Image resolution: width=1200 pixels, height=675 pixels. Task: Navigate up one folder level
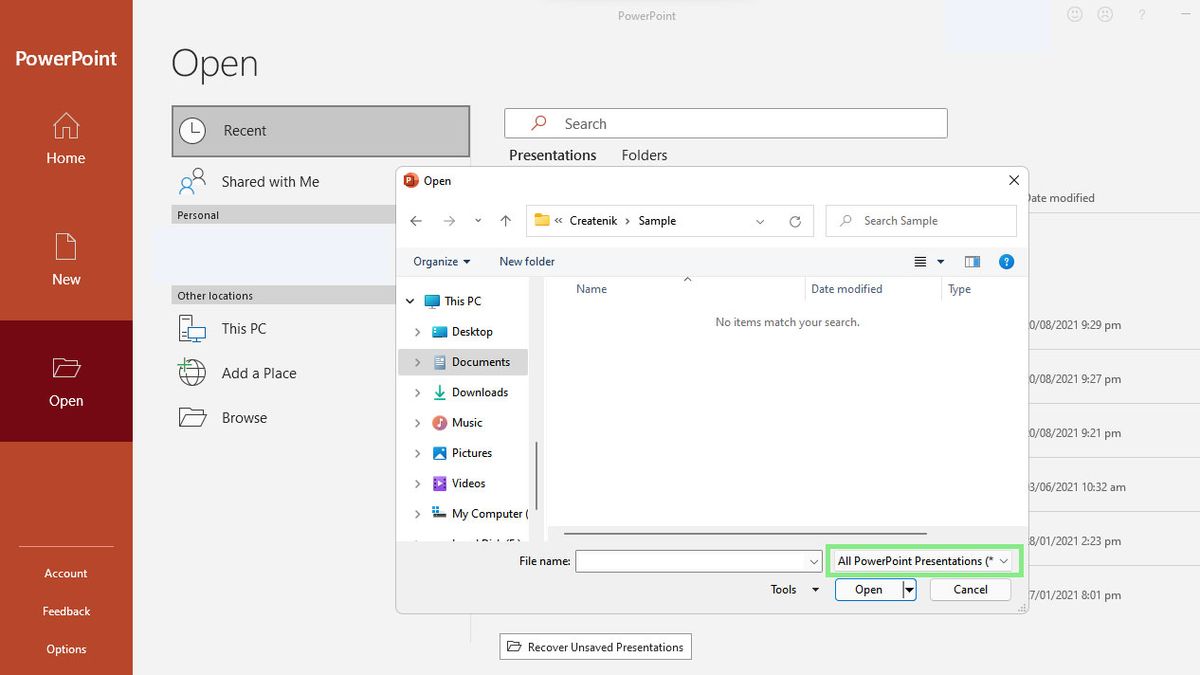point(505,220)
